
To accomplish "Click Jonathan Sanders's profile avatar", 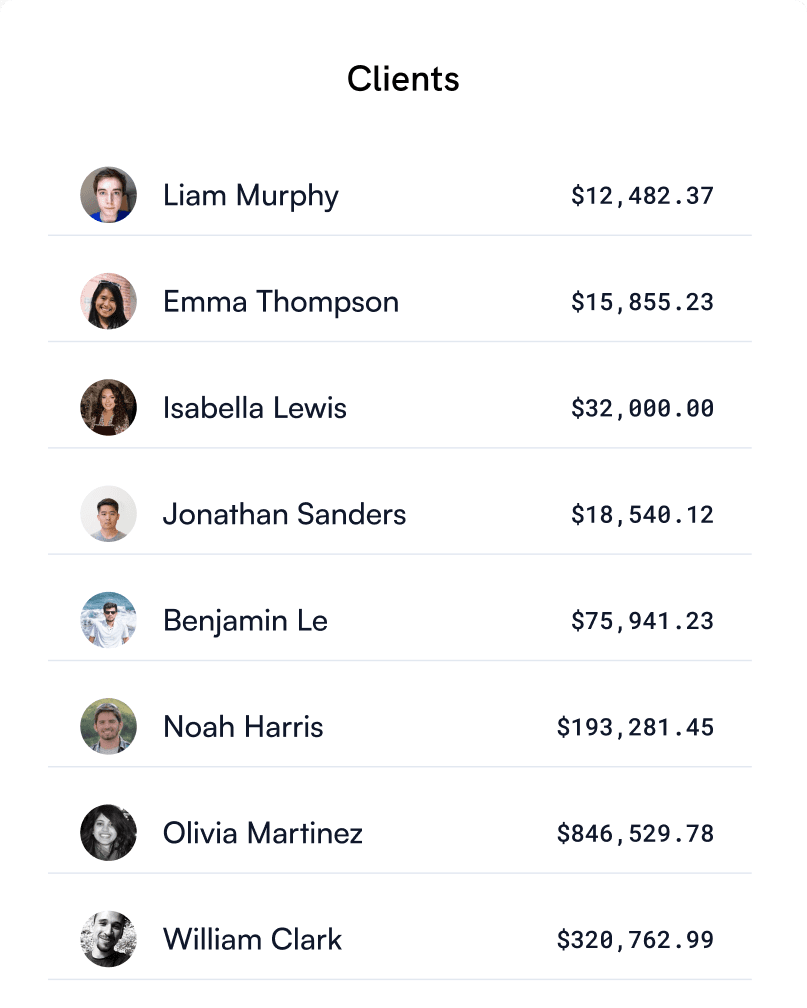I will pyautogui.click(x=108, y=514).
